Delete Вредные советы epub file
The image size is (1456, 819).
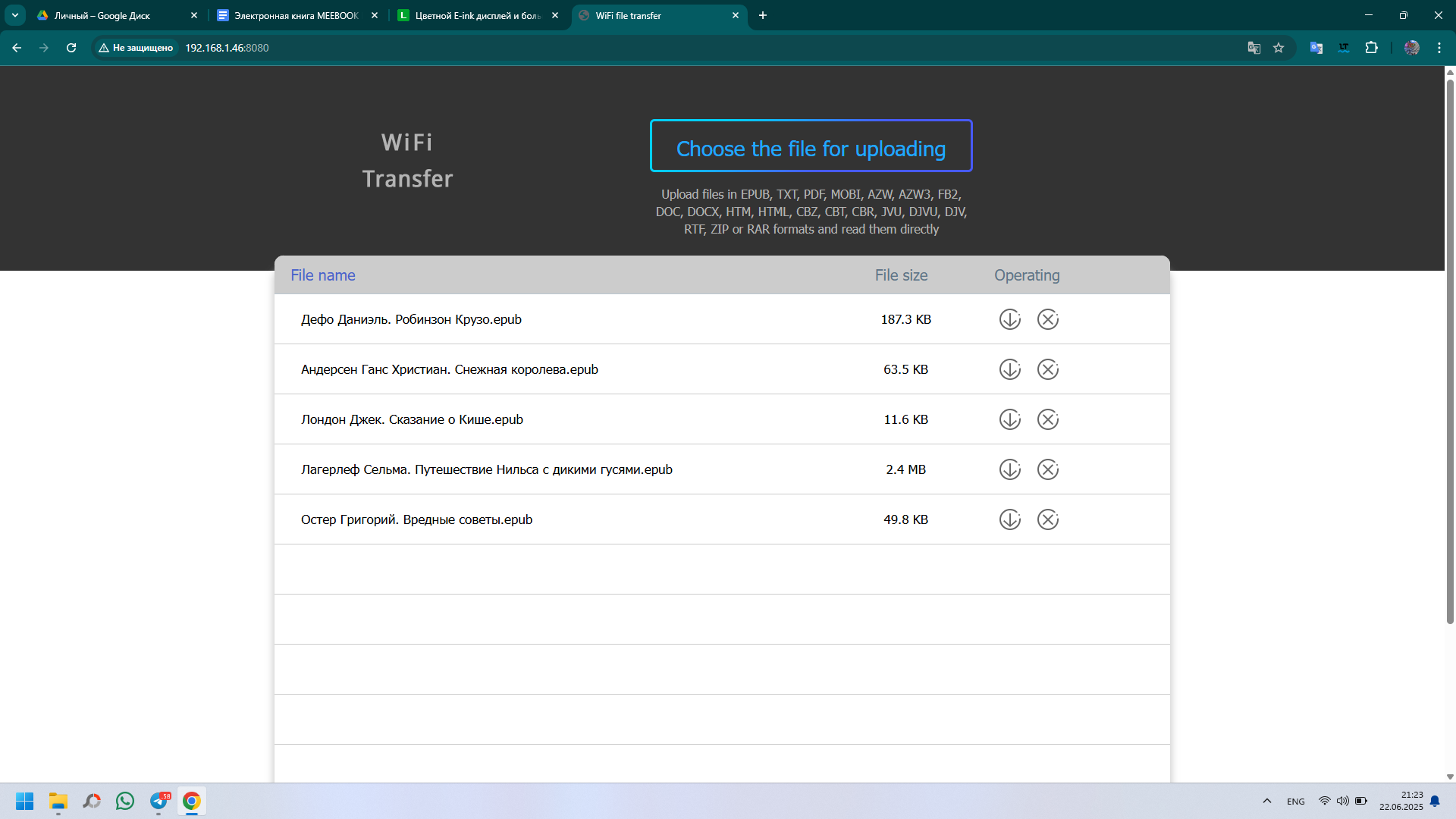click(1047, 519)
